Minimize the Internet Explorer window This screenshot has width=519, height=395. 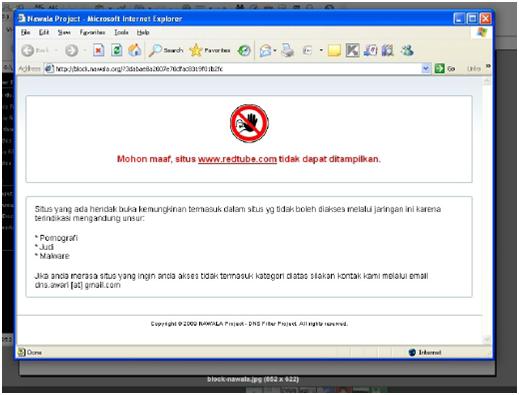point(459,18)
